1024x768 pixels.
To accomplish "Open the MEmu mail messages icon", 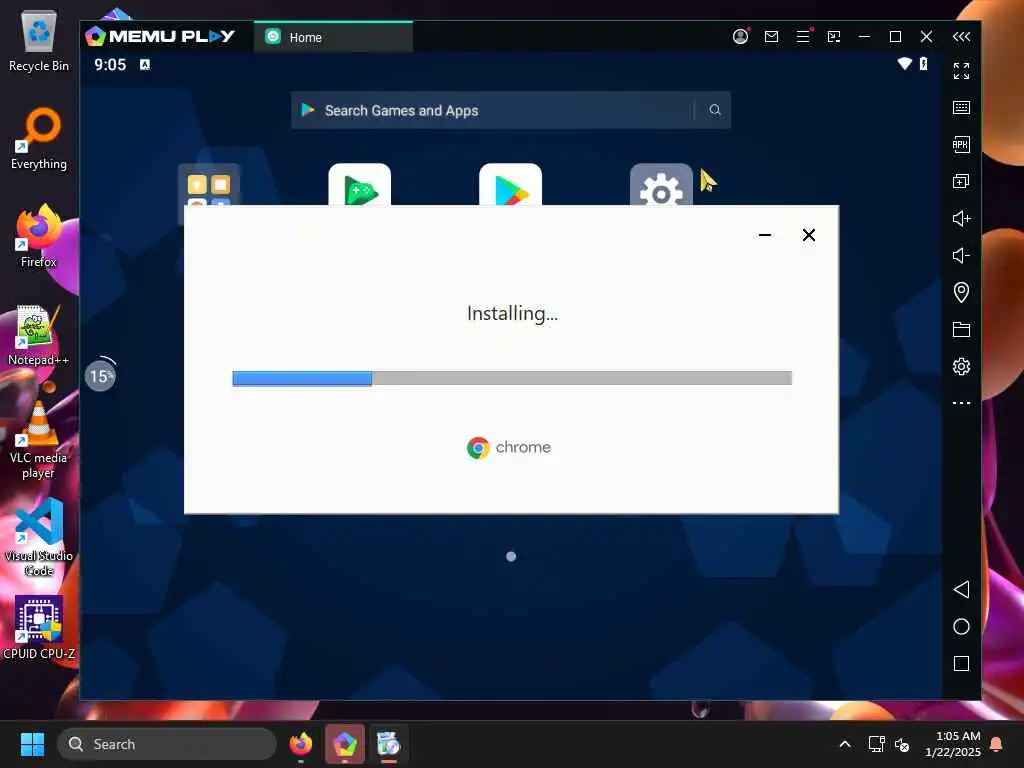I will pos(771,37).
